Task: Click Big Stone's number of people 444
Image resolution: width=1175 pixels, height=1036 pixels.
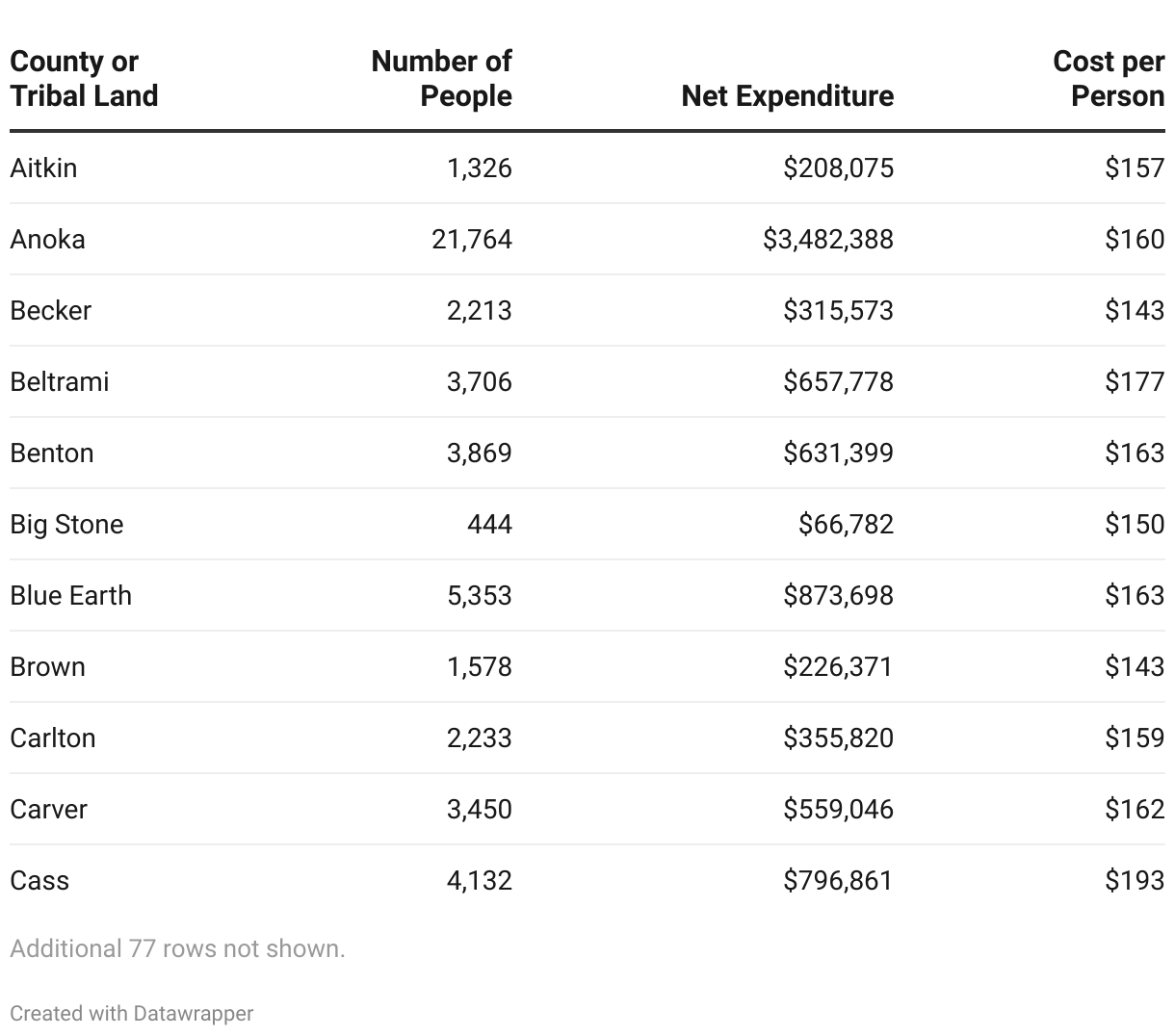Action: tap(489, 525)
